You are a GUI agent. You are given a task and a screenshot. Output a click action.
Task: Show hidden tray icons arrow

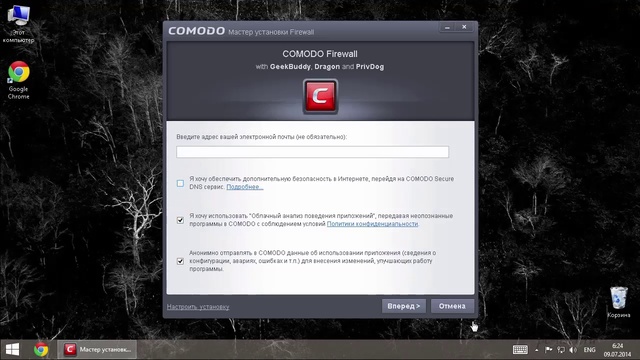click(536, 350)
